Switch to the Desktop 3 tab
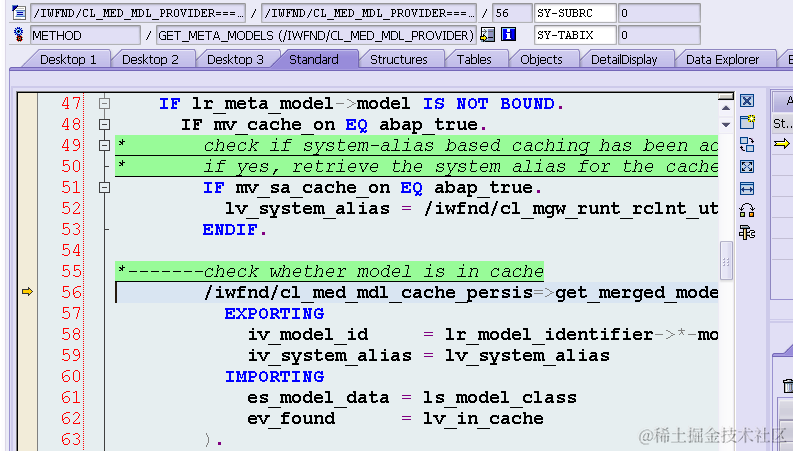Screen dimensions: 793x451 tap(235, 59)
